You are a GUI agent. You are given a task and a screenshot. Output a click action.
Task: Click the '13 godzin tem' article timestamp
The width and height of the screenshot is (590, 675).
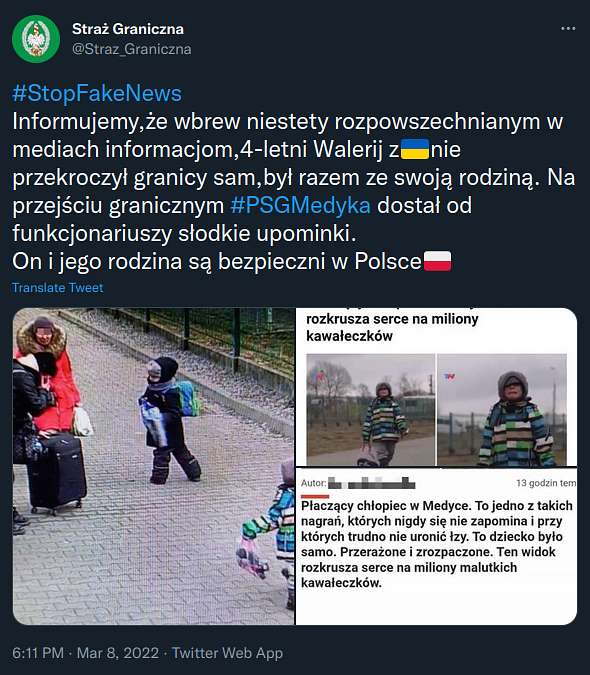tap(546, 483)
